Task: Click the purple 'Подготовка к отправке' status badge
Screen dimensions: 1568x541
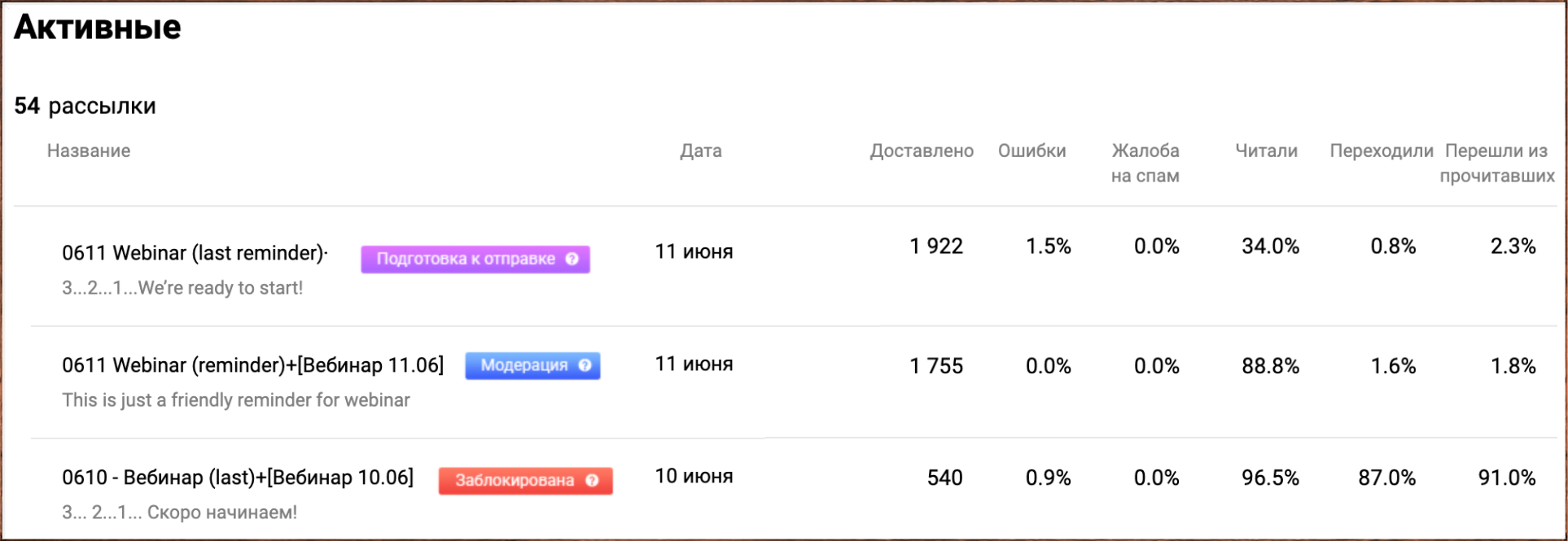Action: 466,259
